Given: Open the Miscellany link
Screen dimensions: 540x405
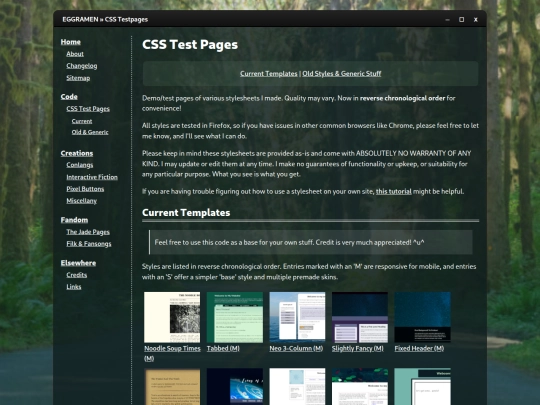Looking at the screenshot, I should [x=81, y=201].
